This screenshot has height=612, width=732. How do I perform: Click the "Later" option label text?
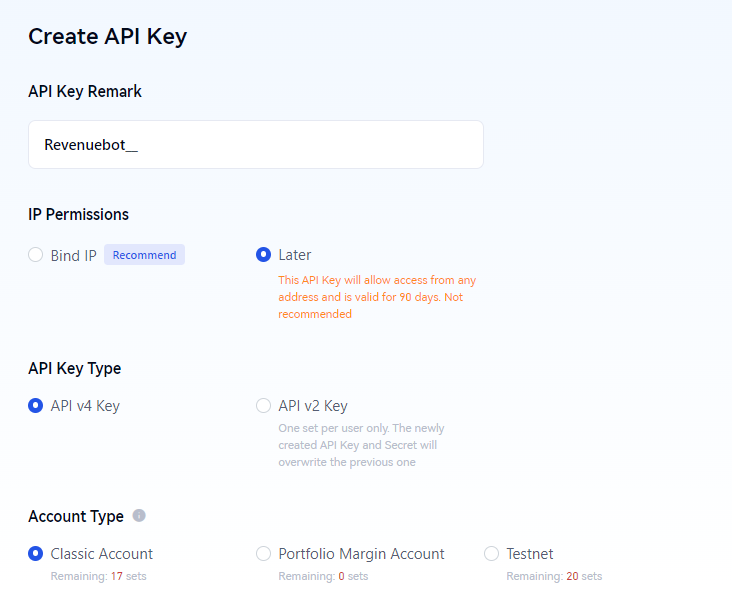click(295, 255)
